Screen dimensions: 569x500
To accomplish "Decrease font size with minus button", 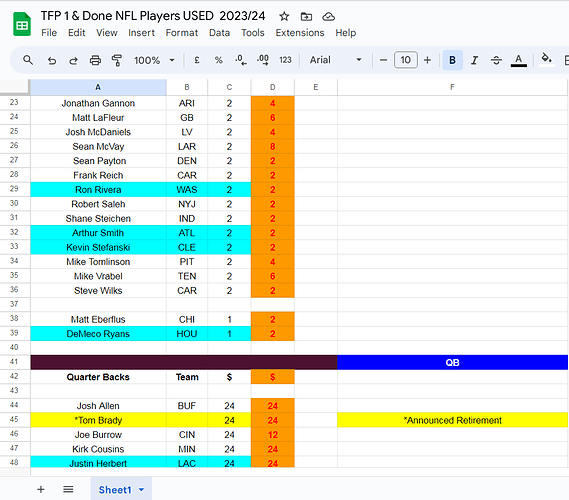I will [383, 60].
